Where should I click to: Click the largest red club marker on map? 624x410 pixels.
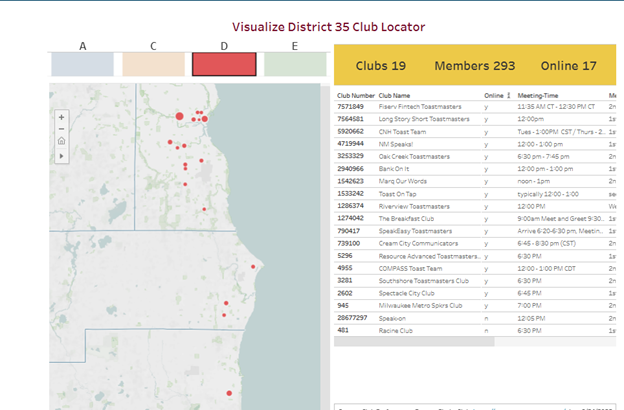point(180,117)
